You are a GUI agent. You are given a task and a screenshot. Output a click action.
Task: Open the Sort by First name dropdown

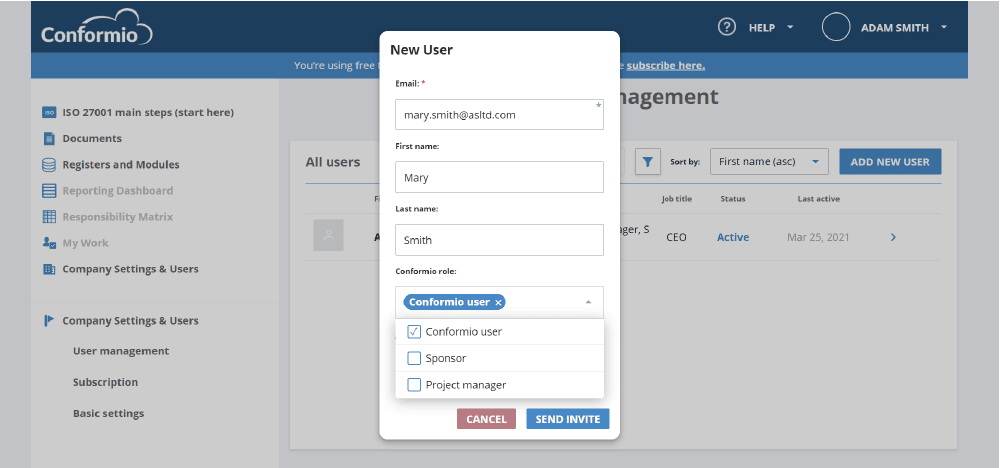pyautogui.click(x=769, y=162)
